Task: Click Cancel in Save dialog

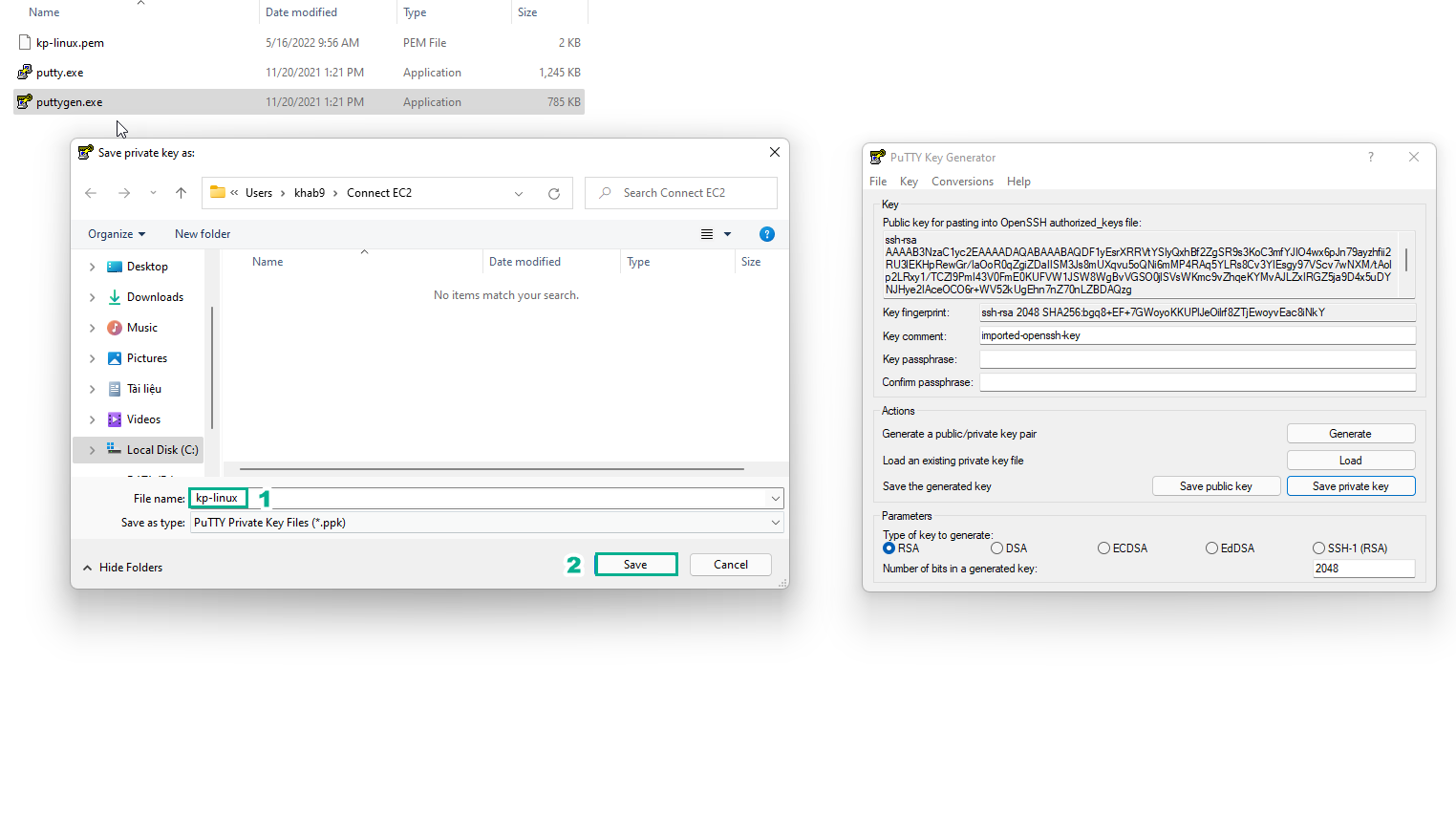Action: click(731, 565)
